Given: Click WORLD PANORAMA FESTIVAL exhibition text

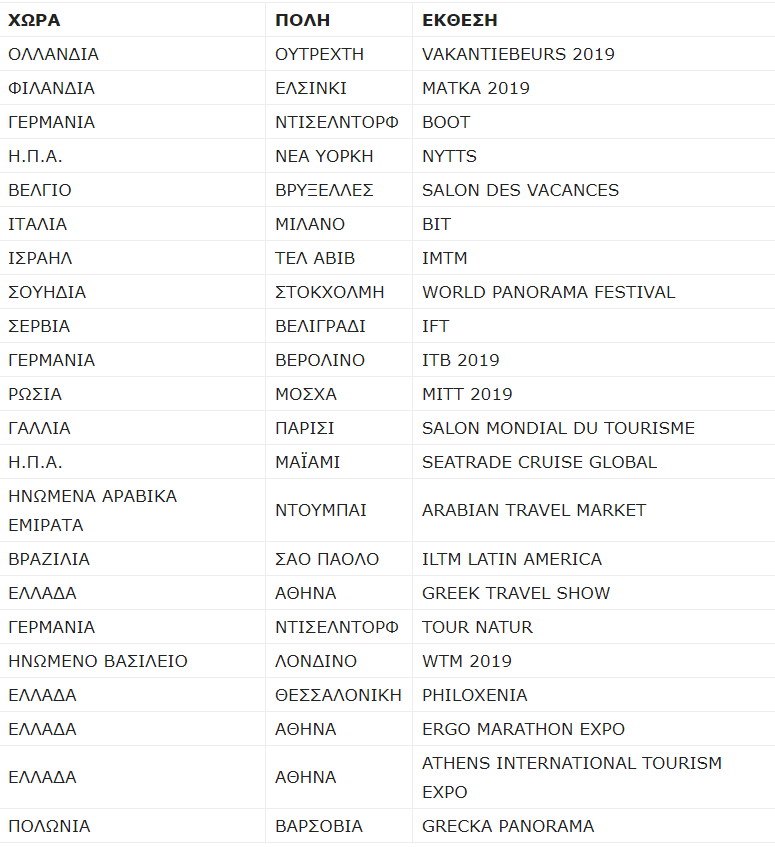Looking at the screenshot, I should (548, 292).
